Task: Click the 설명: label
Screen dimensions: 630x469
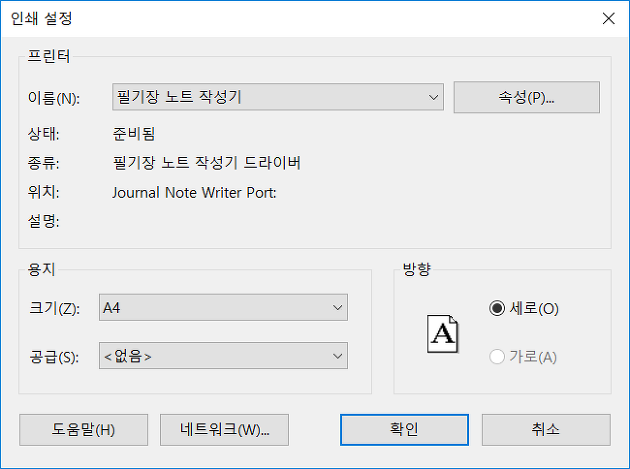Action: [x=43, y=221]
